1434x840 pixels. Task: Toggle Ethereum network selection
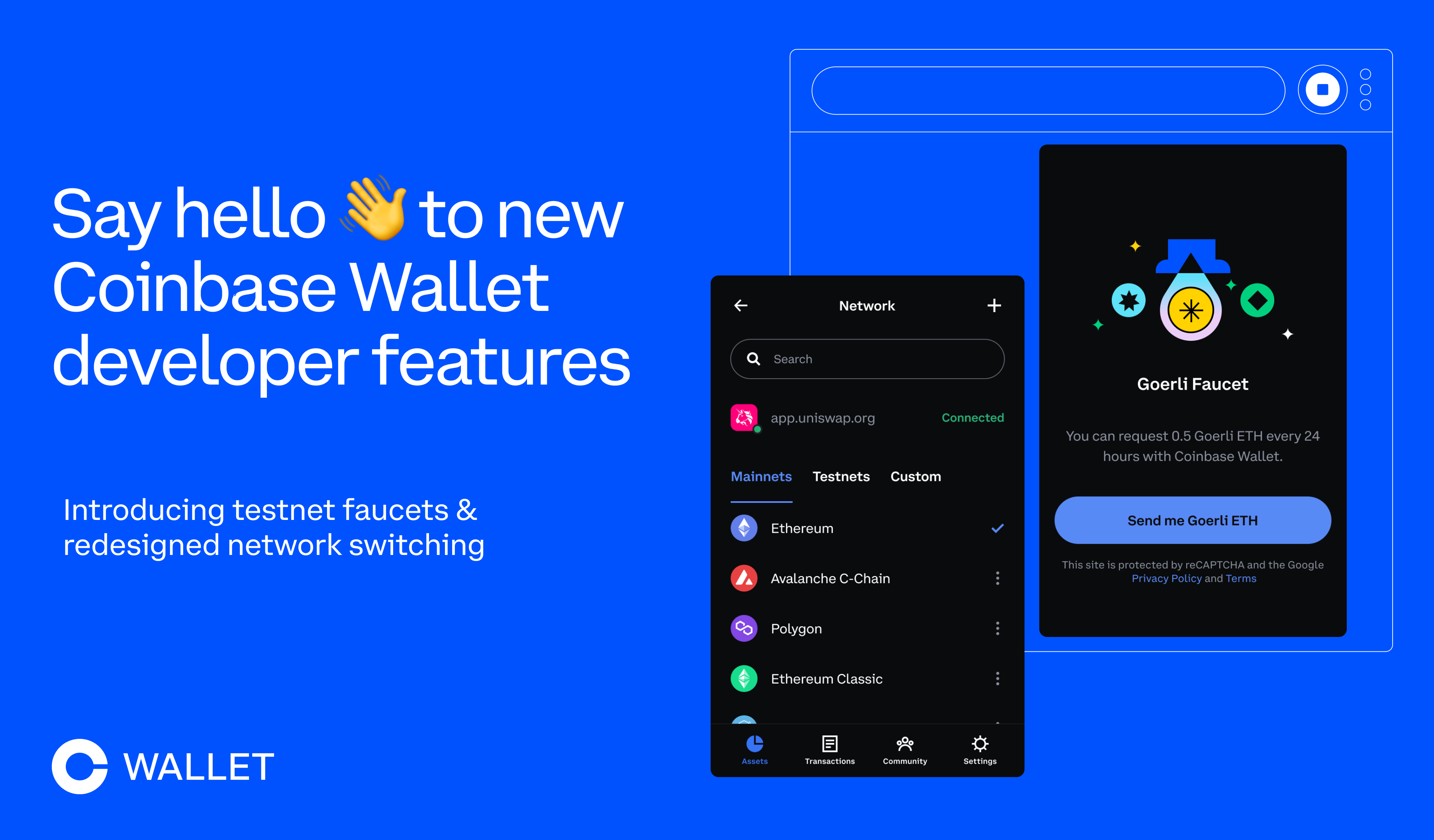840,527
